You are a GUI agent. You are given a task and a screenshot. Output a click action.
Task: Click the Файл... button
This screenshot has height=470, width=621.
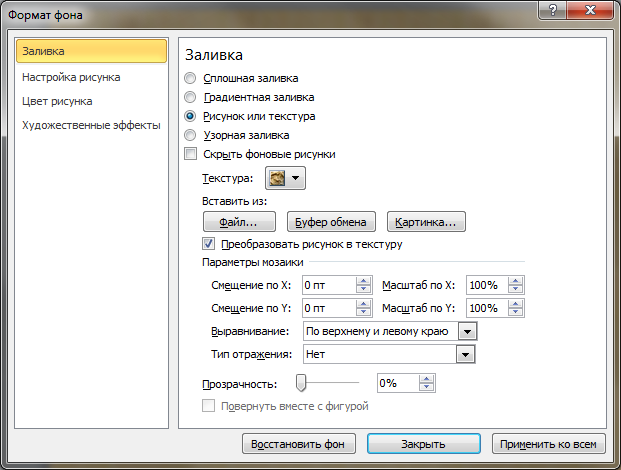coord(239,222)
